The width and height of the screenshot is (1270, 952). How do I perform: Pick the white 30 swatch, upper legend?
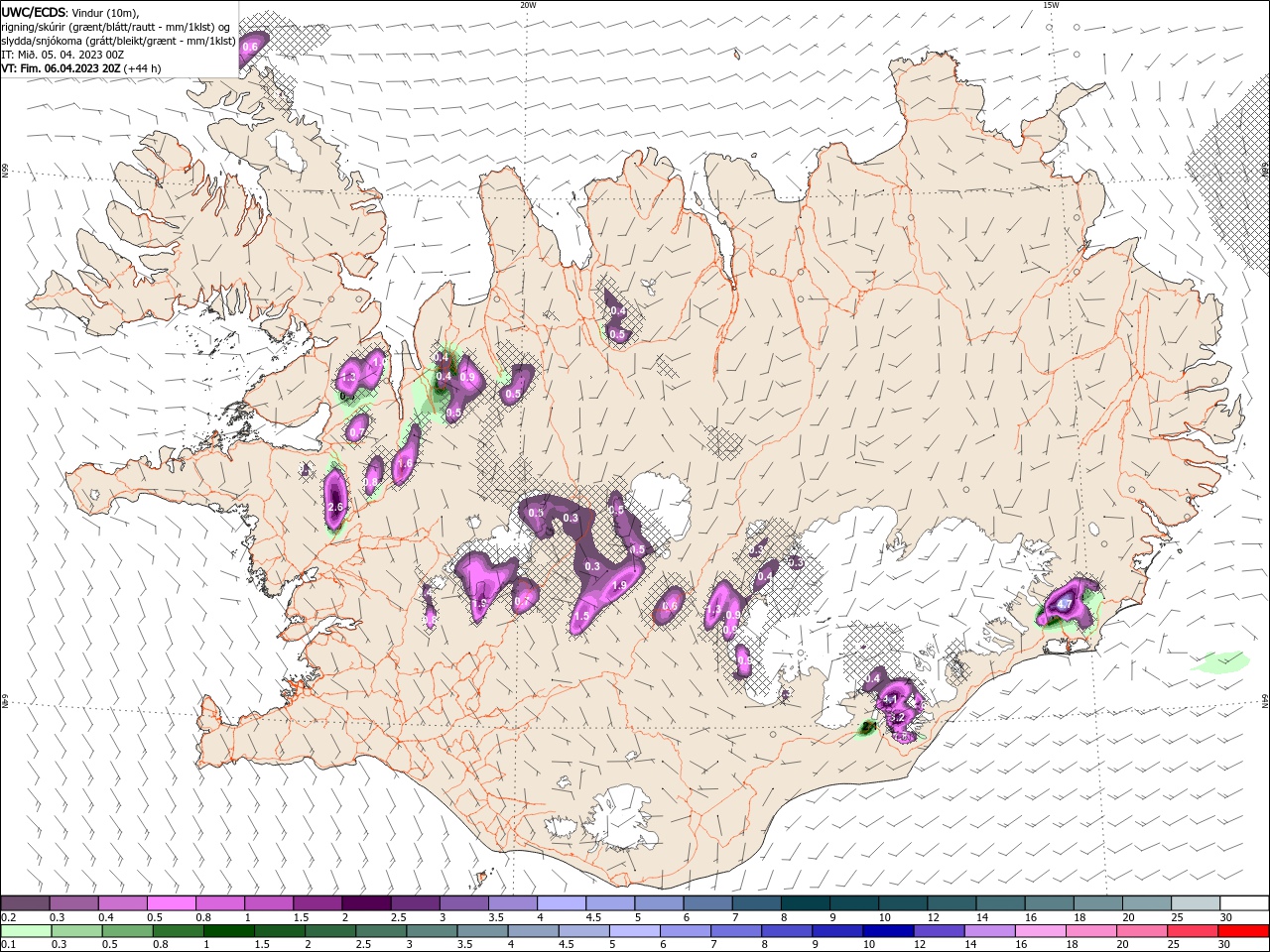(1244, 903)
